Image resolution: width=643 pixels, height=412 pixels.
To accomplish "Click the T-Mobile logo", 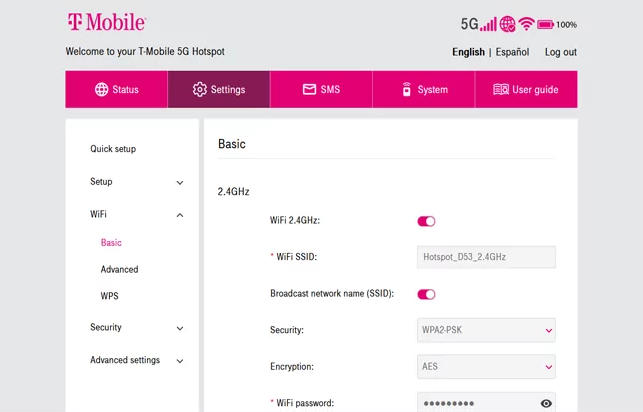I will (x=107, y=22).
